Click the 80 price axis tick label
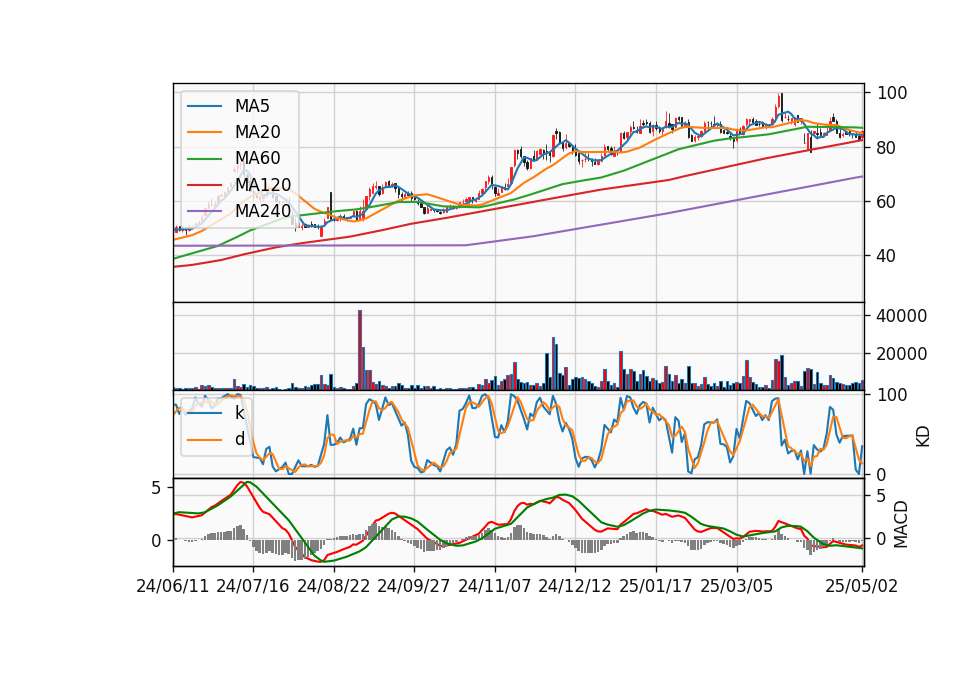 887,148
